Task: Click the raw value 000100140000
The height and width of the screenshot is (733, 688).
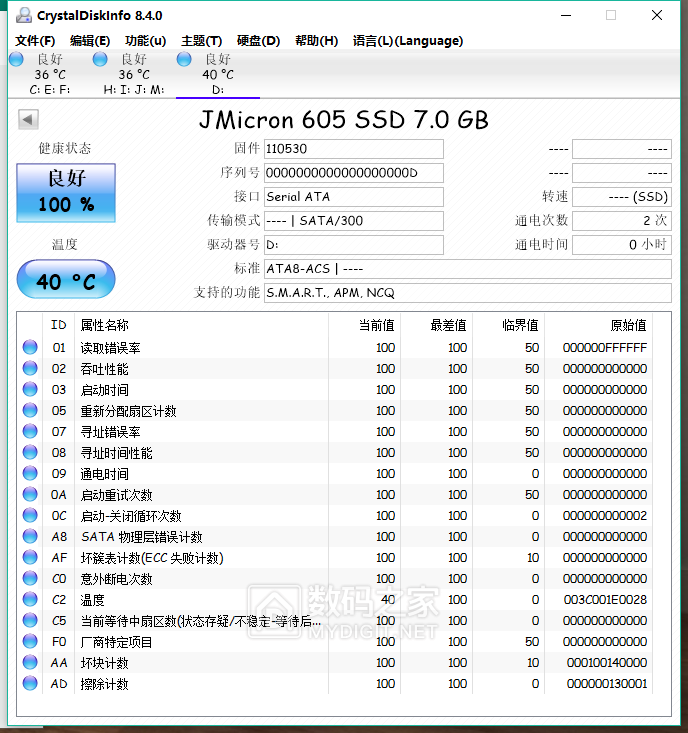Action: pos(607,663)
